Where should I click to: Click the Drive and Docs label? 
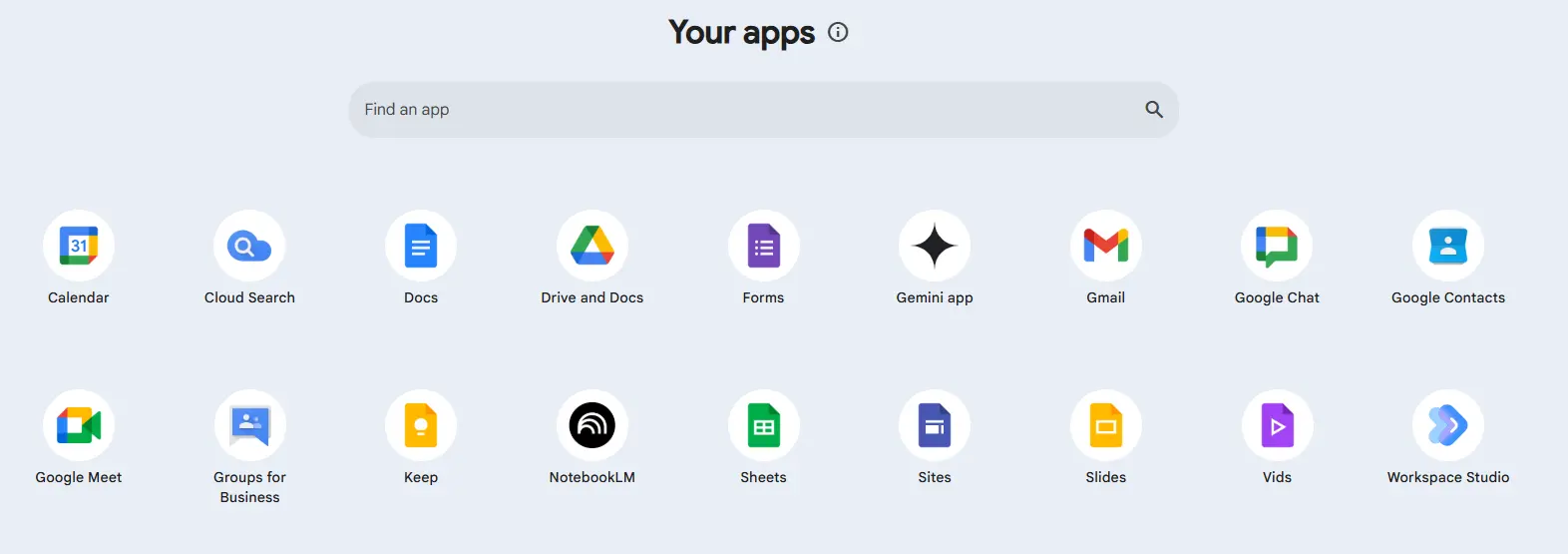(592, 297)
